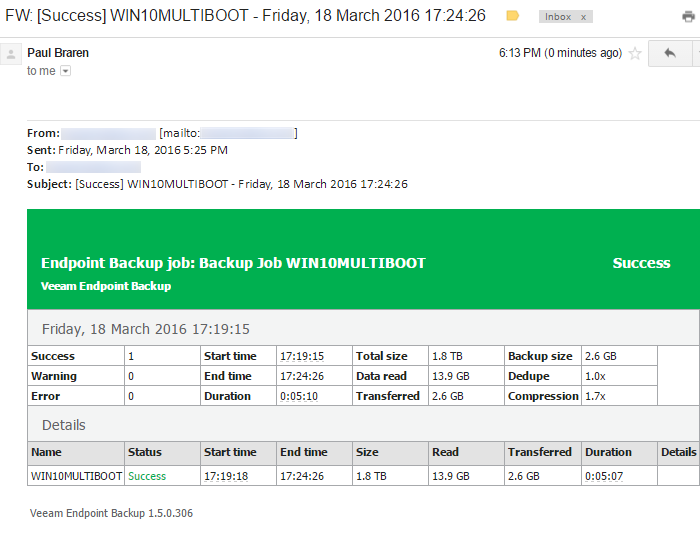
Task: Click Total size value 1.8 TB
Action: [x=447, y=356]
